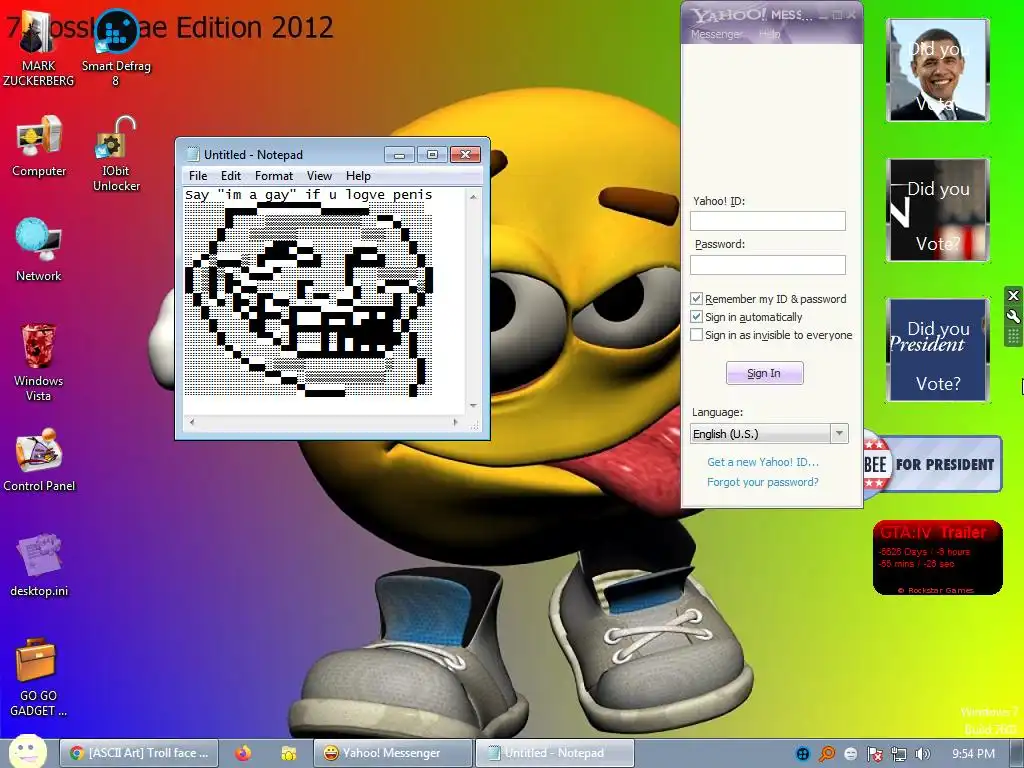The height and width of the screenshot is (768, 1024).
Task: Click the President Did you Vote gadget
Action: coord(938,349)
